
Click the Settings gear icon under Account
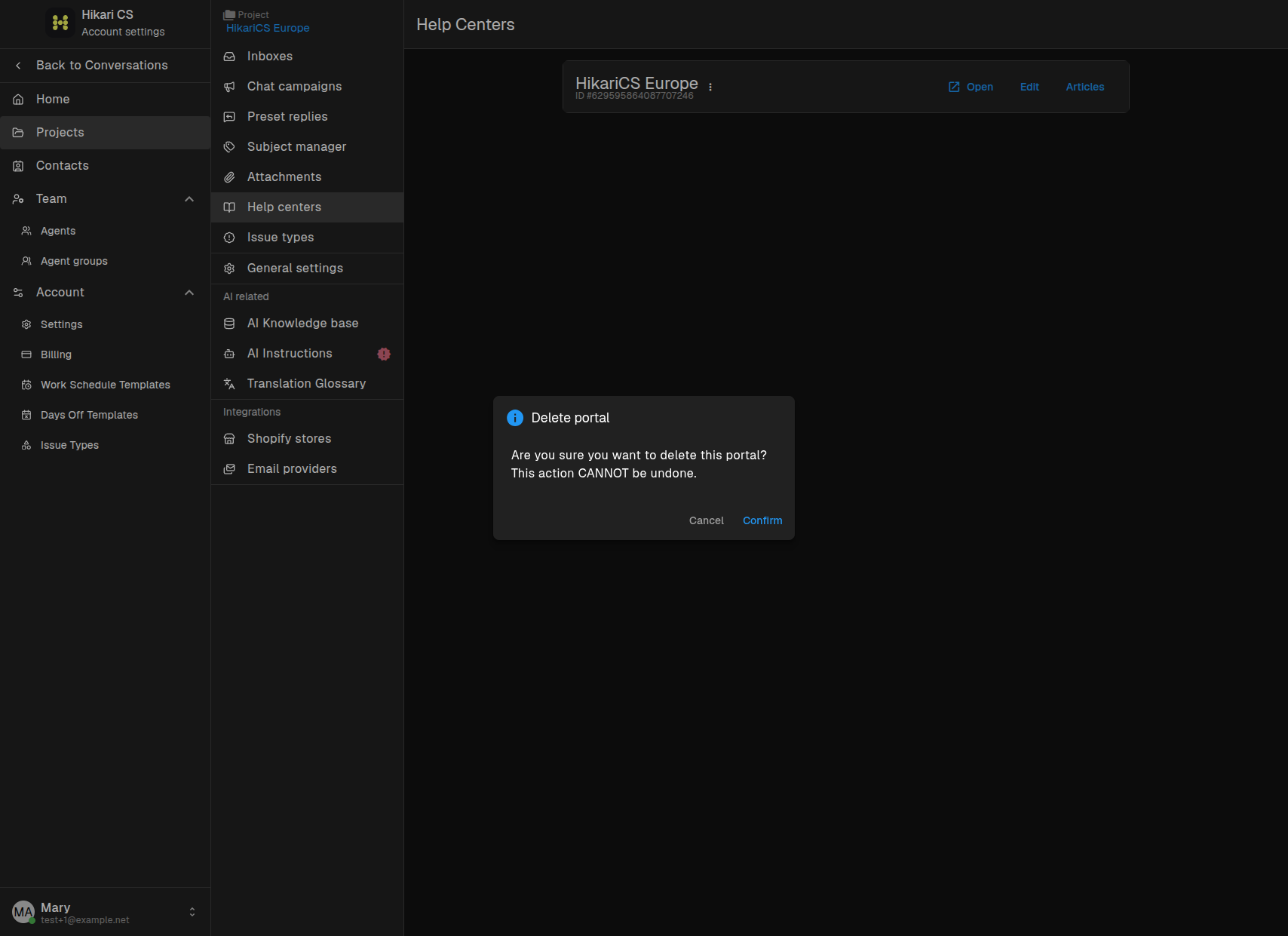tap(26, 324)
